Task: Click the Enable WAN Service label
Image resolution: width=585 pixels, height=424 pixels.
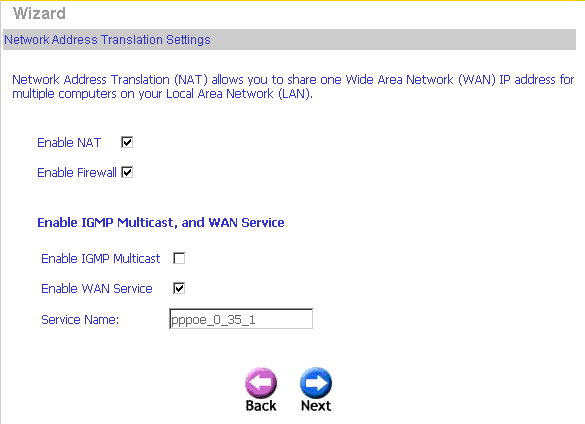Action: (97, 289)
